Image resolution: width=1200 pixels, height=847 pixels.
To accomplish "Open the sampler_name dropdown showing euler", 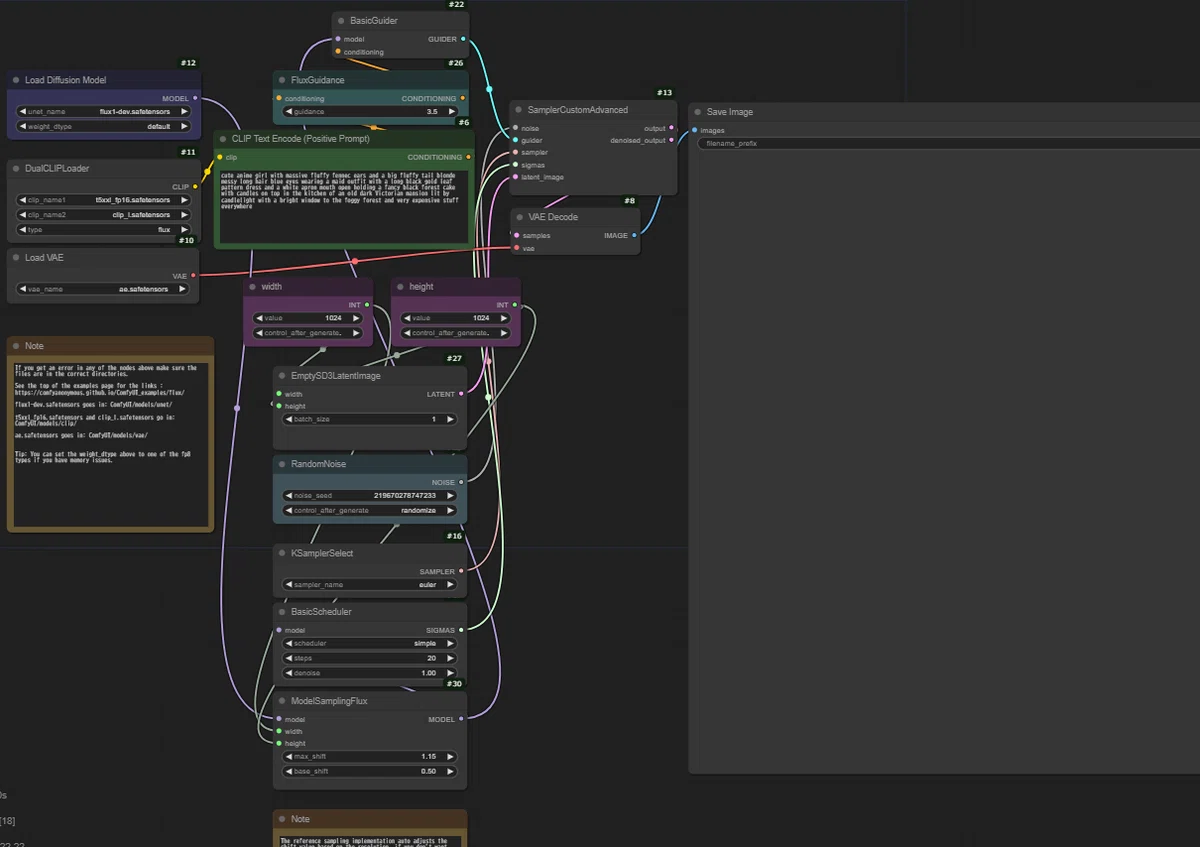I will 370,585.
